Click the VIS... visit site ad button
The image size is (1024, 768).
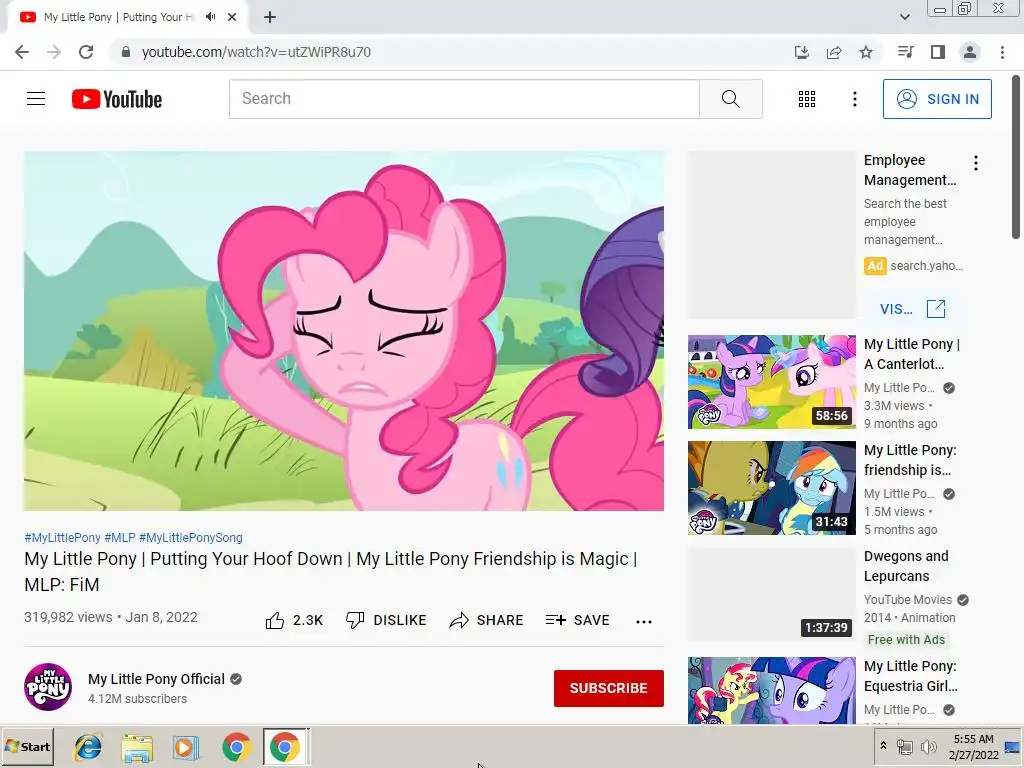coord(912,309)
